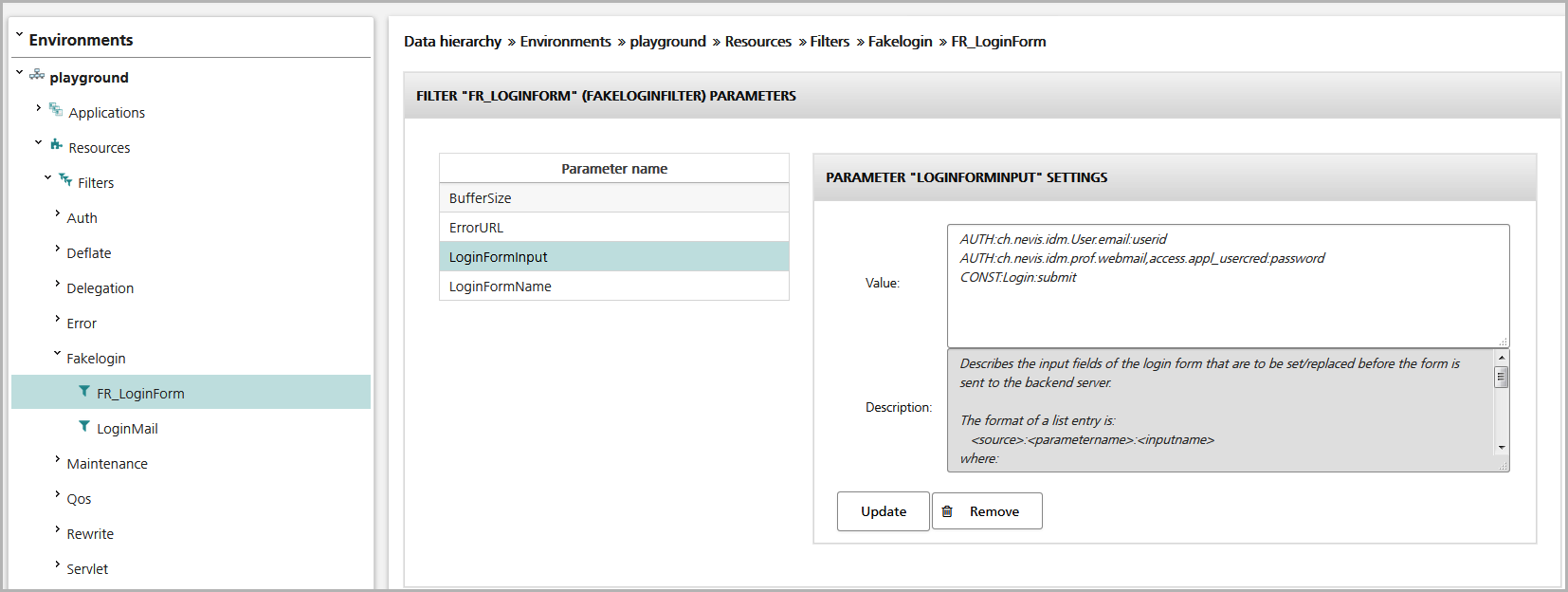
Task: Click the trash icon on the Remove button
Action: click(x=947, y=511)
